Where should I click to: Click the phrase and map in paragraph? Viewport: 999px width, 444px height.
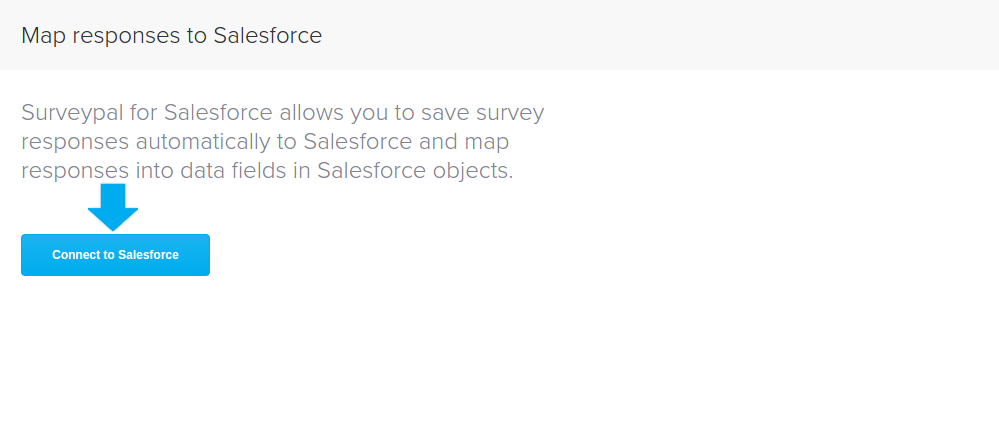(464, 142)
